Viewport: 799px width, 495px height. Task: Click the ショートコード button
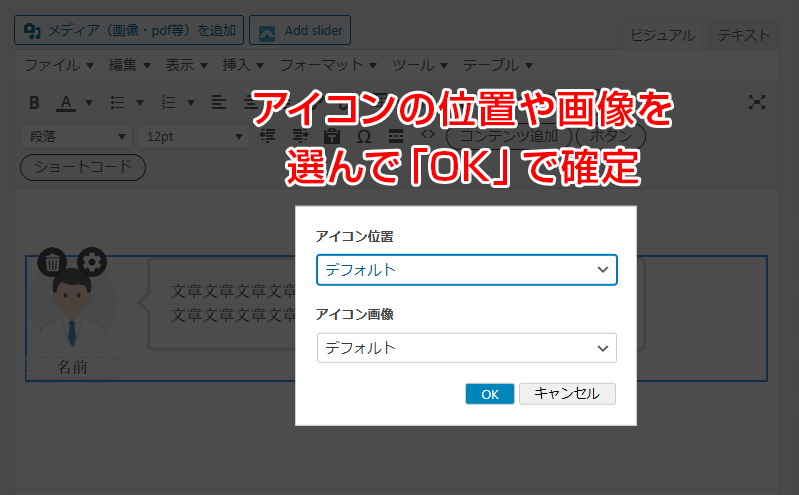83,167
